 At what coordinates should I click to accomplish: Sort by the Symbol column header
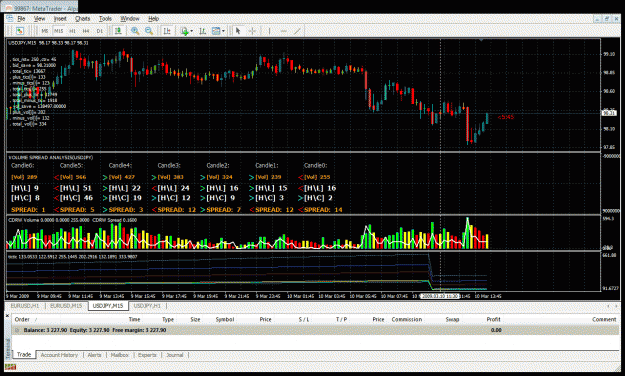click(x=224, y=319)
